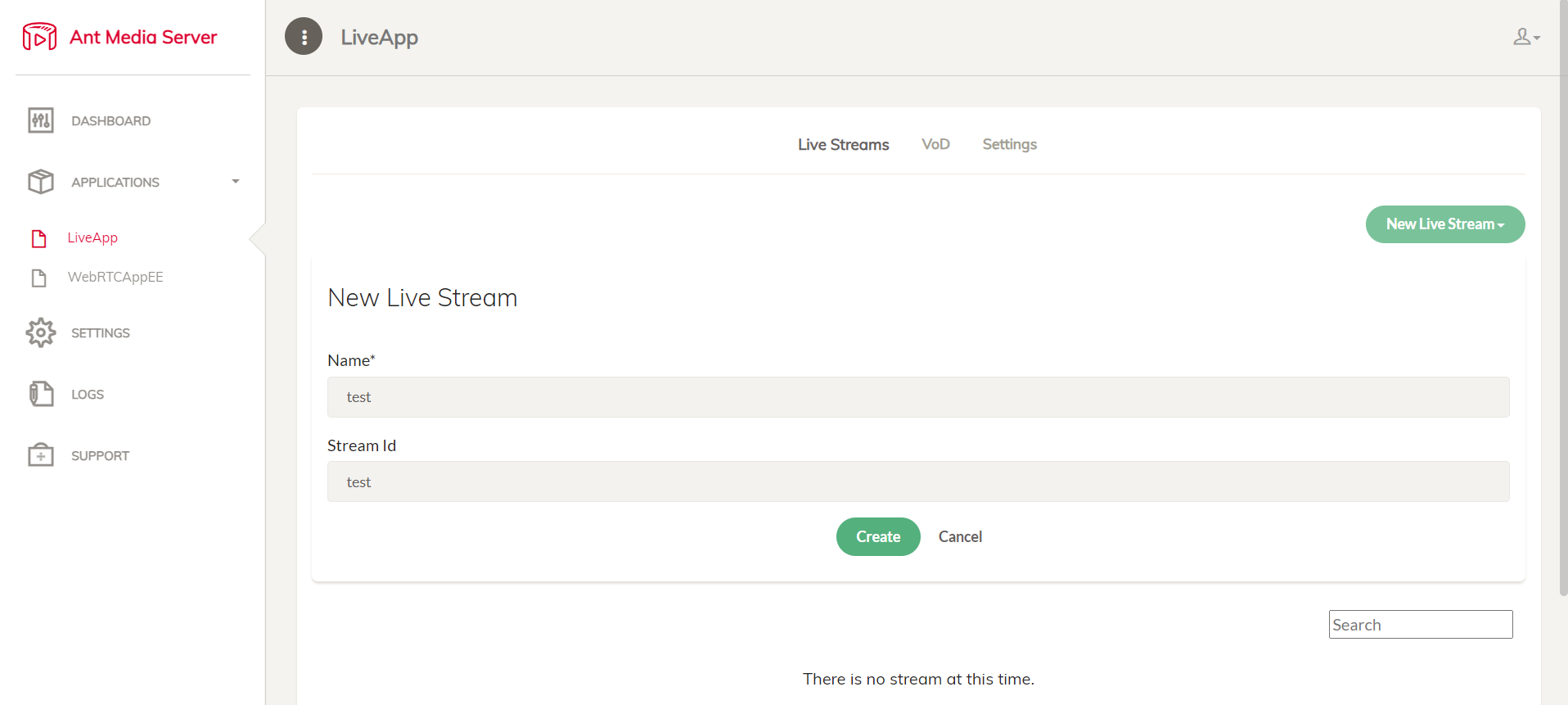Screen dimensions: 1568x705
Task: Open the Dashboard sliders icon
Action: point(41,120)
